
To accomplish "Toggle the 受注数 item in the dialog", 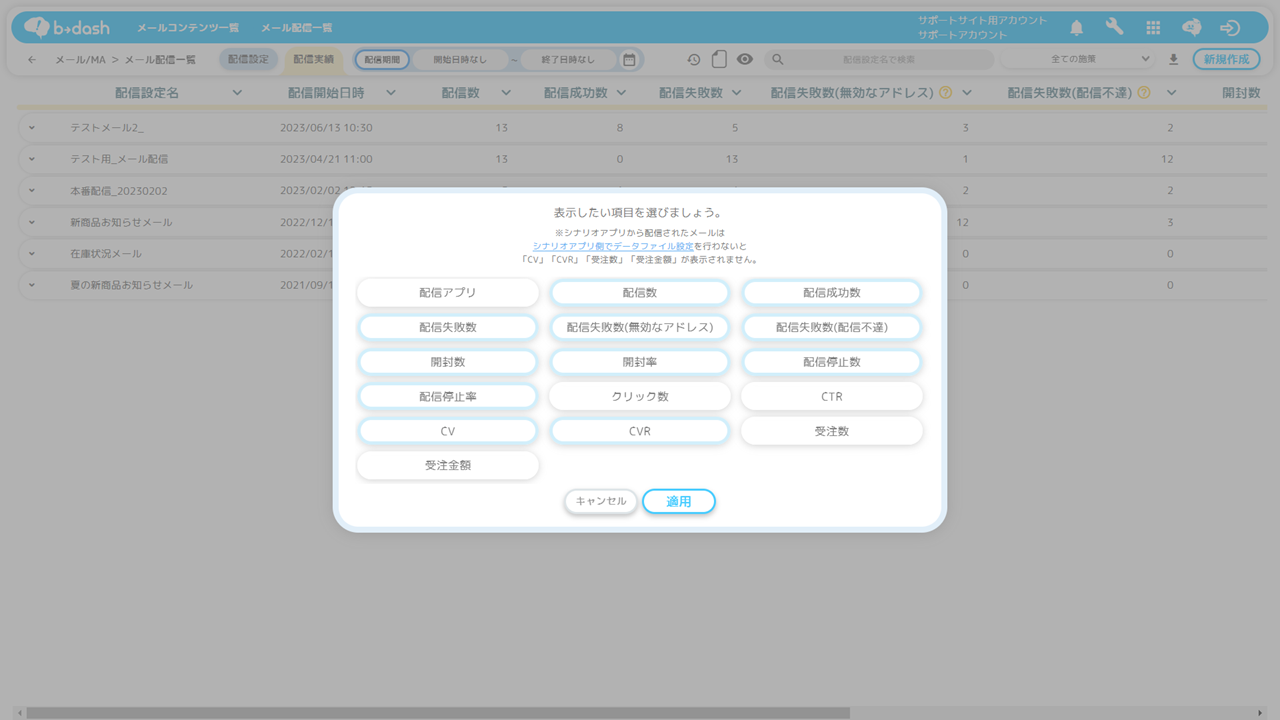I will pos(832,431).
